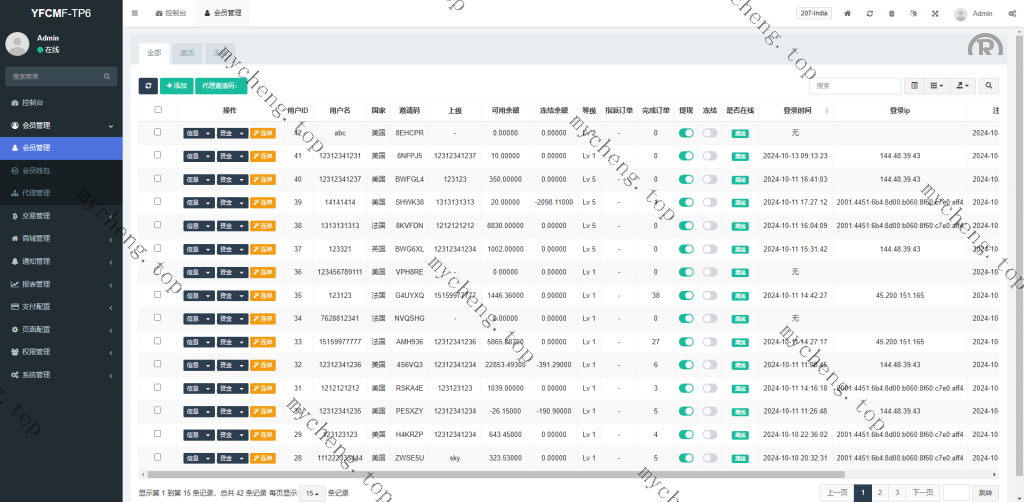Expand 信息 dropdown for user abc
This screenshot has height=502, width=1024.
[x=198, y=133]
